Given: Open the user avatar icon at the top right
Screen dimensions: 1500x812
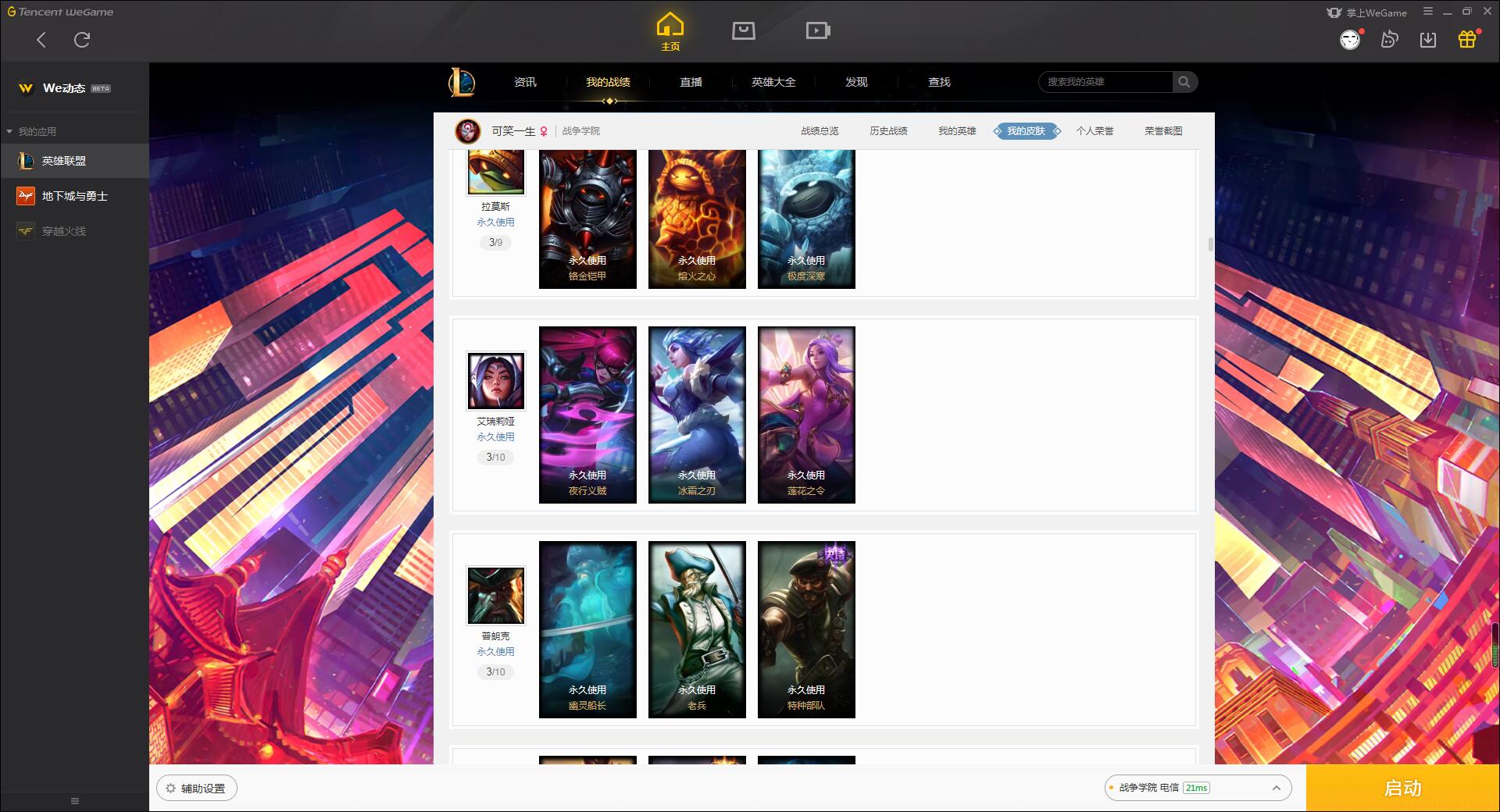Looking at the screenshot, I should (x=1350, y=39).
